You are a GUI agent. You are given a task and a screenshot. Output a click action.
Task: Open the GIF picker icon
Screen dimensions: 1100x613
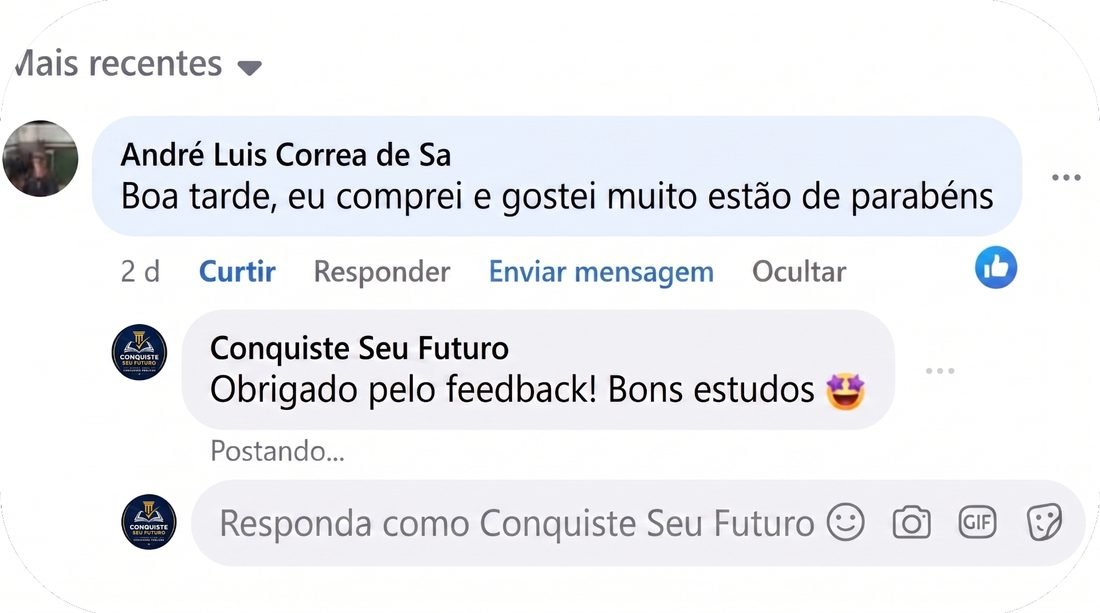(977, 522)
